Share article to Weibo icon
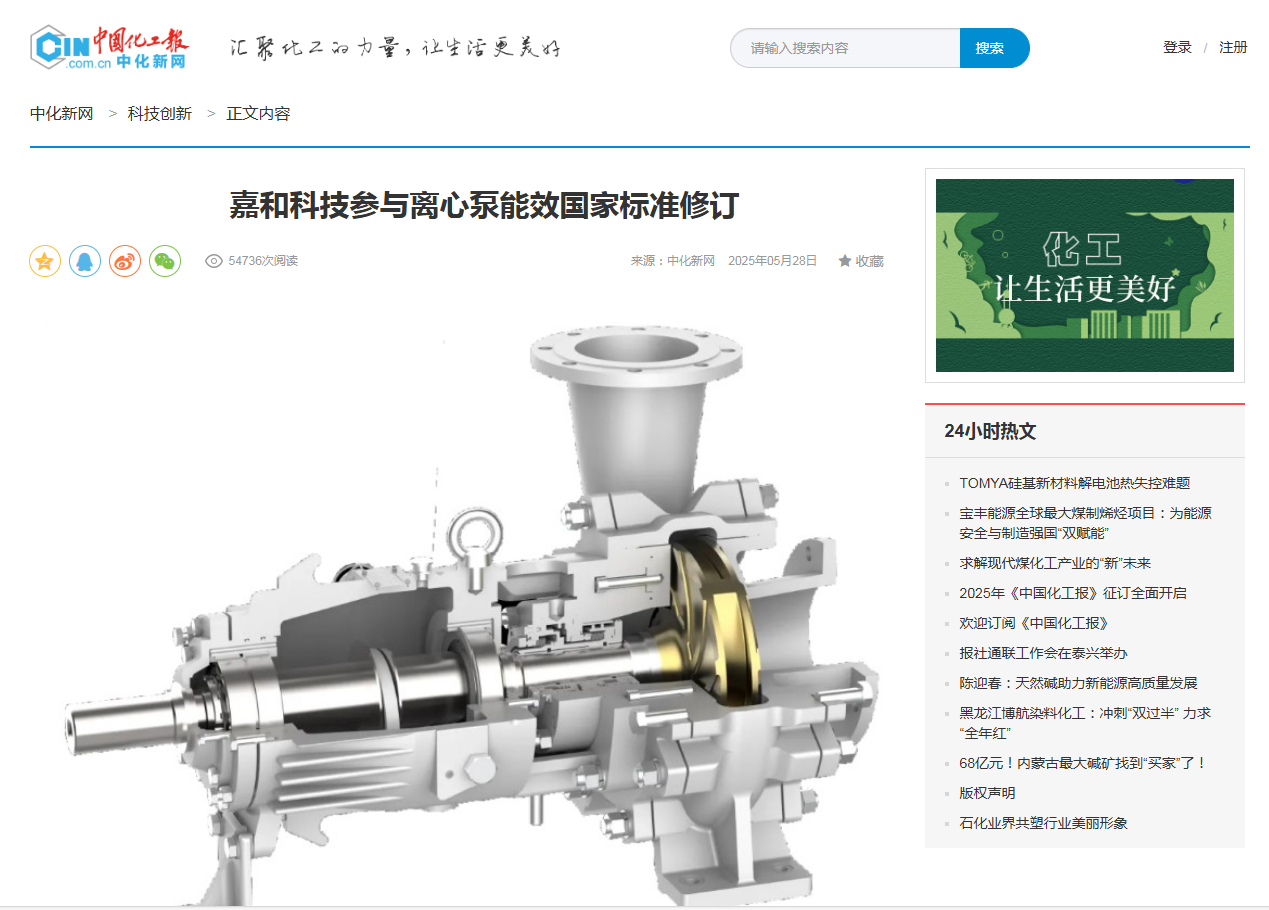The image size is (1269, 910). pyautogui.click(x=125, y=261)
